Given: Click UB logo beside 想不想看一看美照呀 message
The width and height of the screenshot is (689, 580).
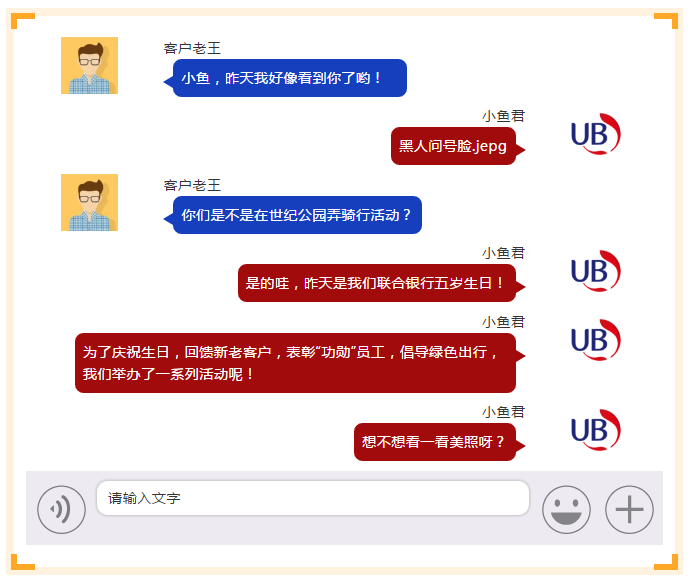Looking at the screenshot, I should coord(596,429).
